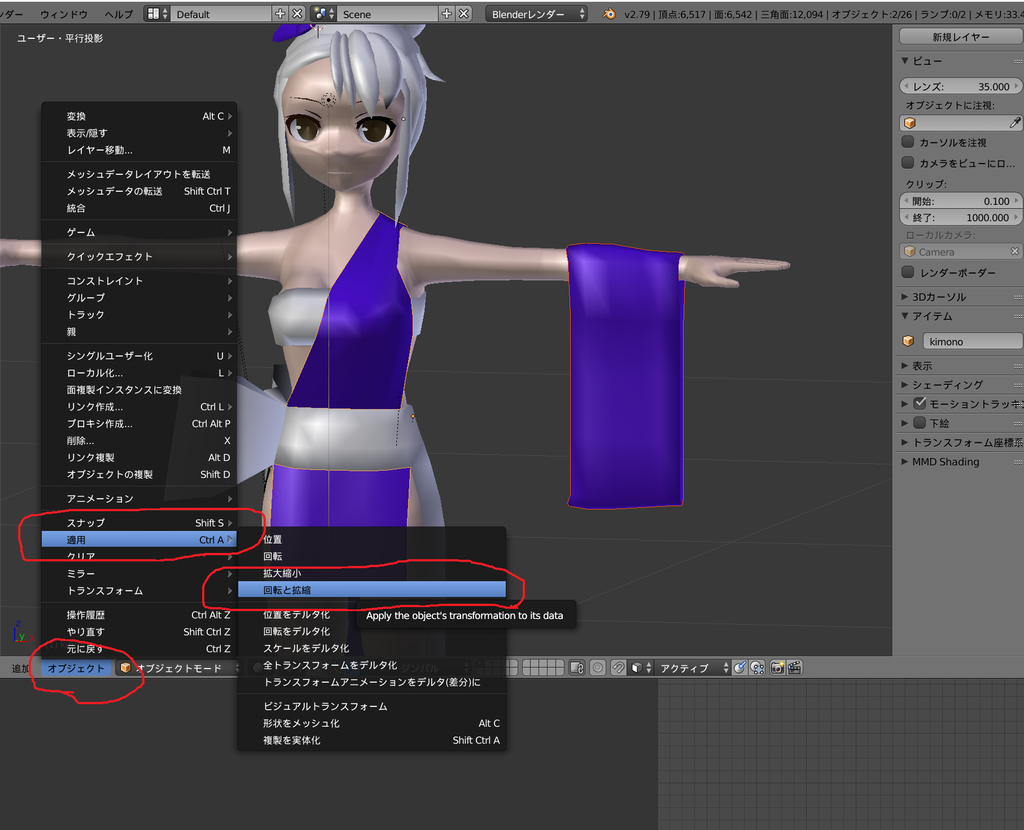Render OpenGL image with camera icon
The image size is (1024, 830).
[777, 667]
